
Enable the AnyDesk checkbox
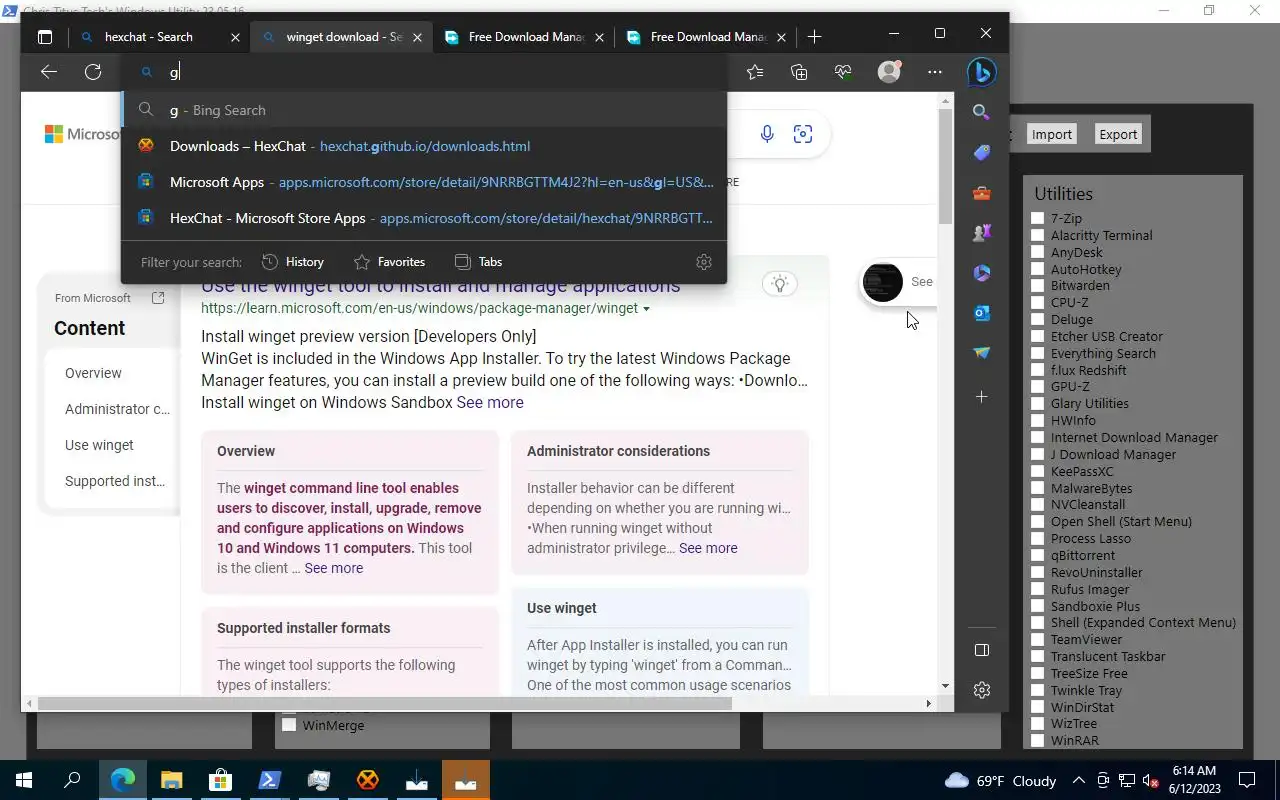pyautogui.click(x=1038, y=252)
